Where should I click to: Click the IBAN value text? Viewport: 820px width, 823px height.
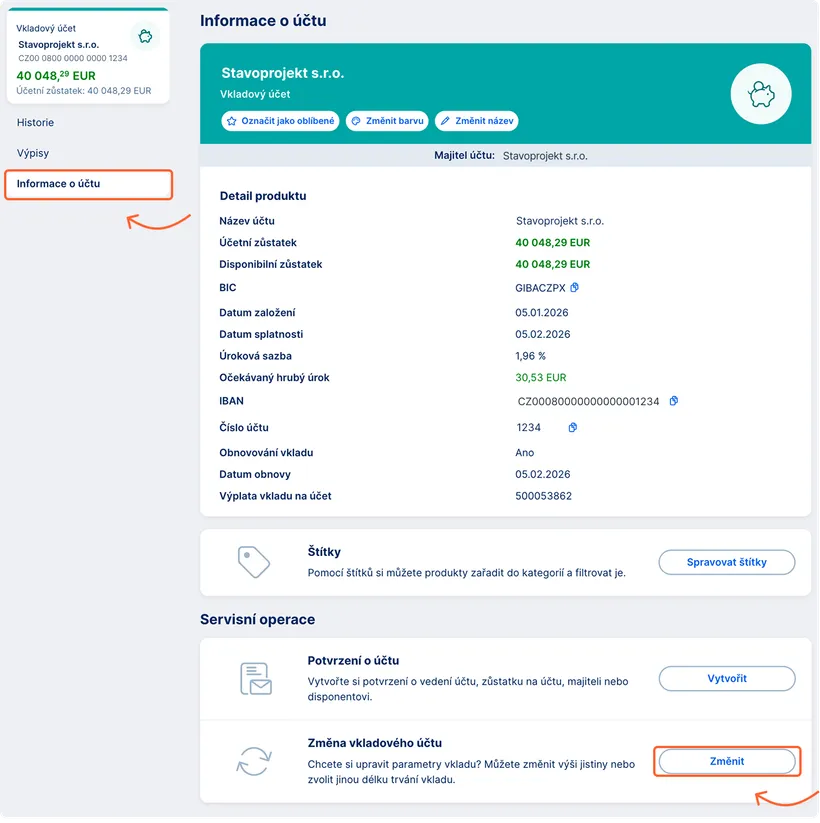588,401
